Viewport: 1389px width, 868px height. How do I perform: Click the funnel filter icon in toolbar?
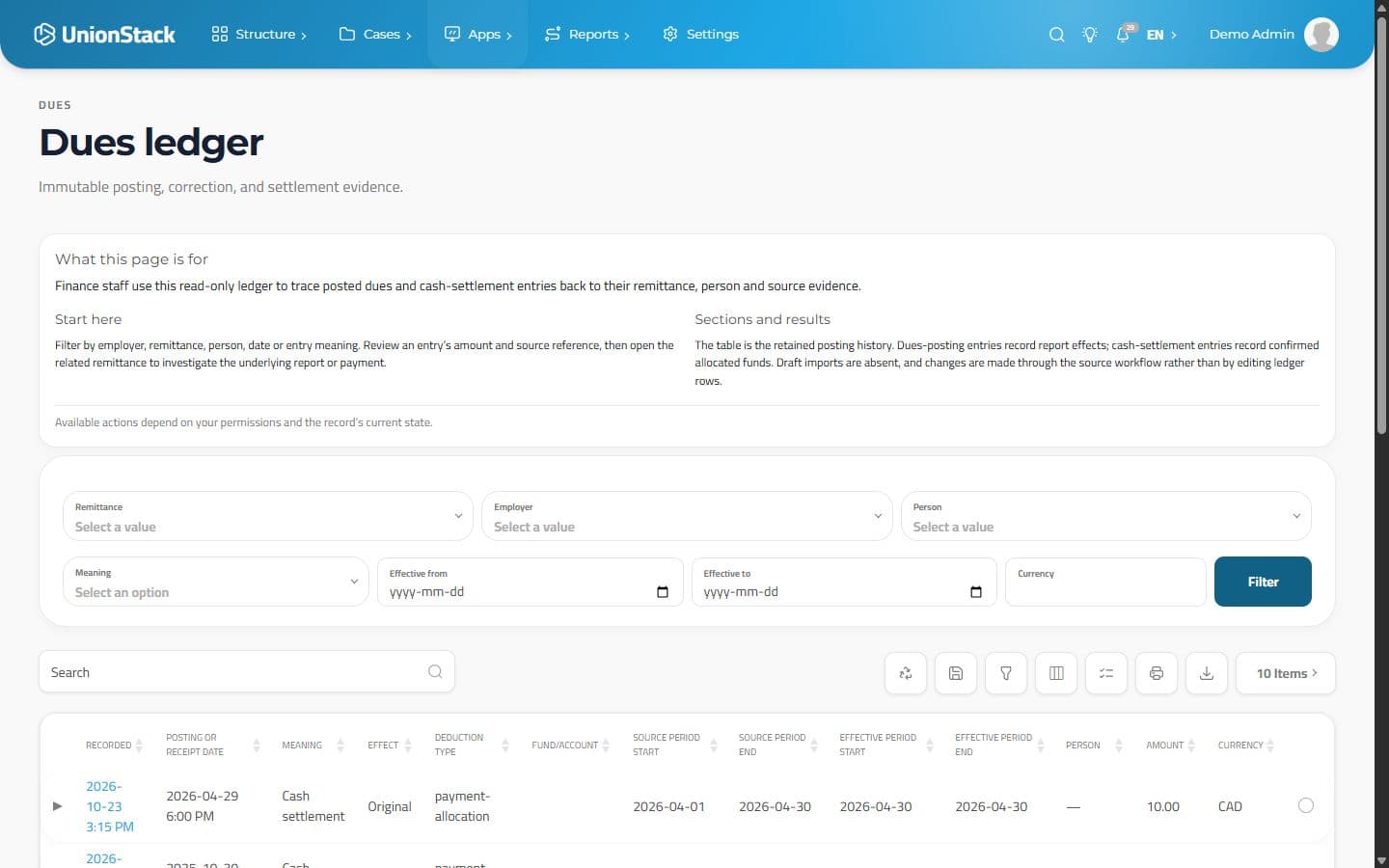coord(1006,673)
